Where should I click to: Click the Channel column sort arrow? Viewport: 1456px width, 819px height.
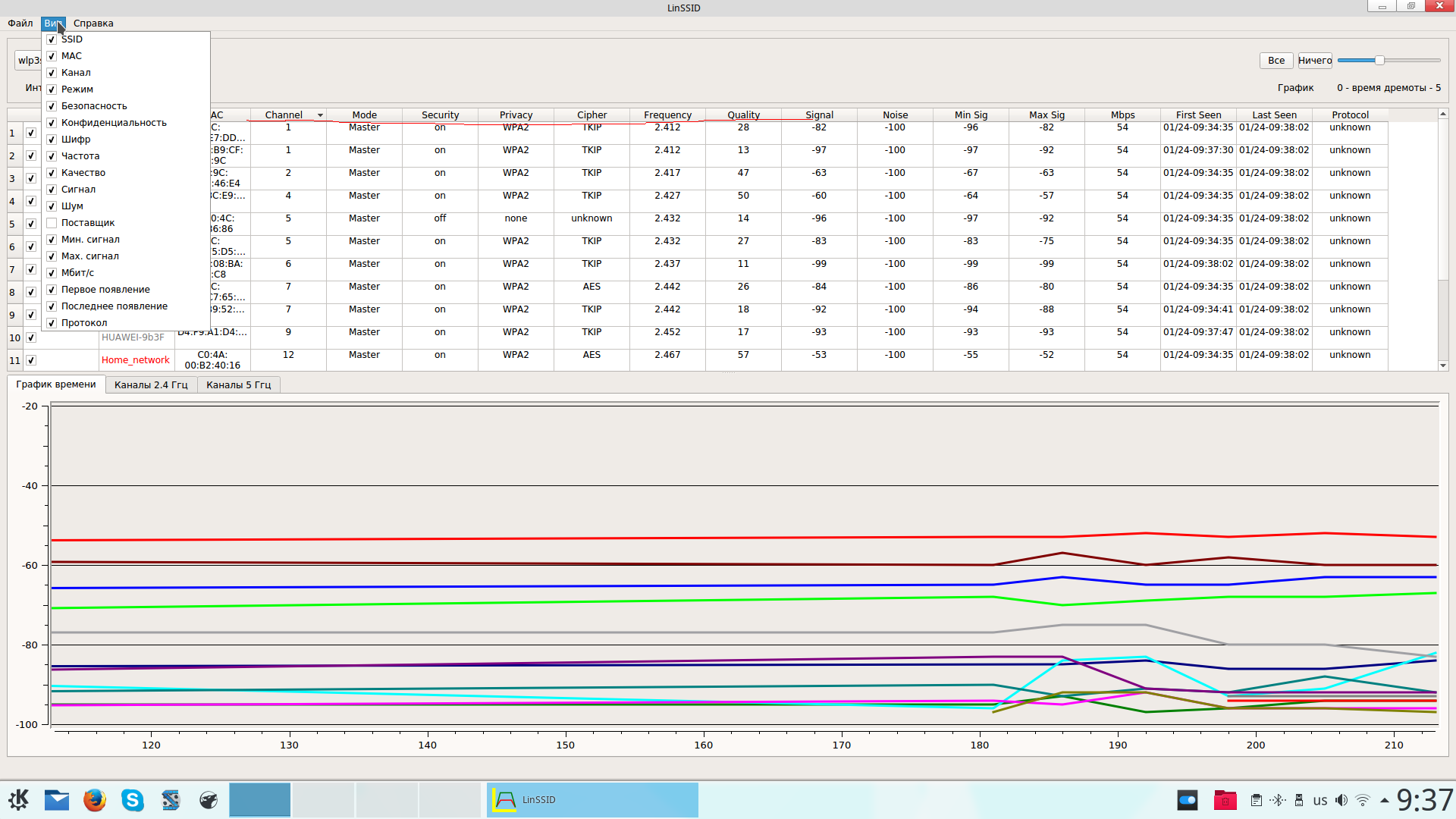tap(320, 115)
